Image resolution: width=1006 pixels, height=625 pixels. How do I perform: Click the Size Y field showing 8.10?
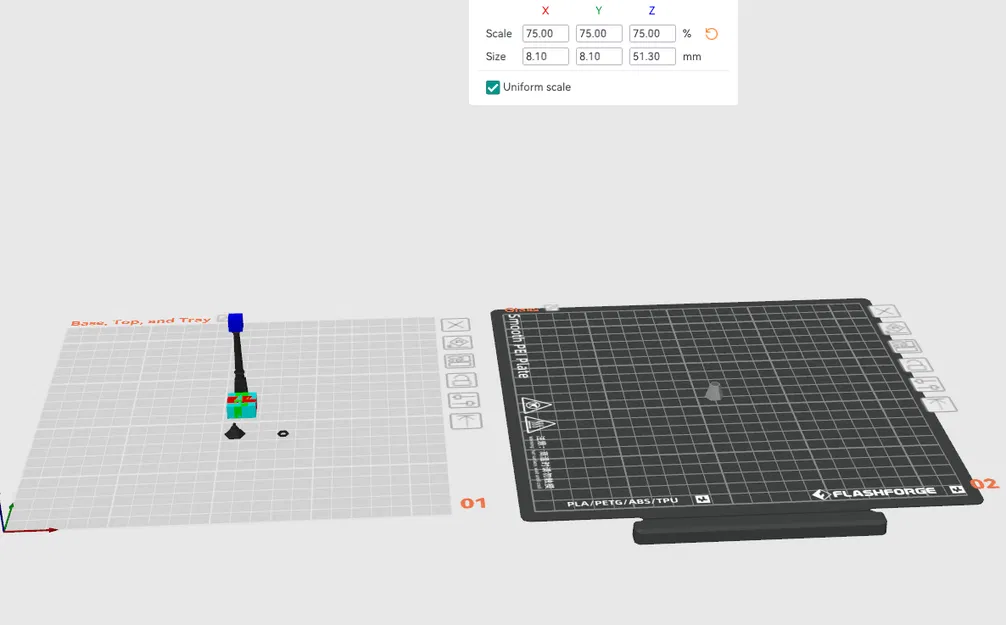pyautogui.click(x=599, y=56)
